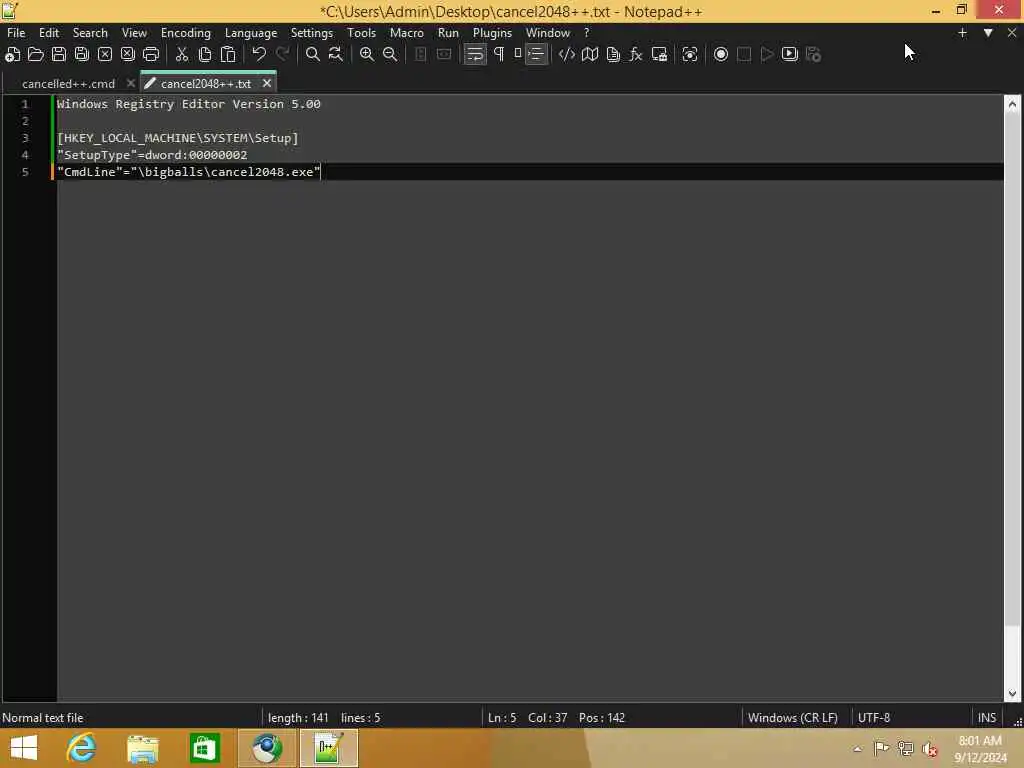Open the ? help menu
1024x768 pixels.
586,33
